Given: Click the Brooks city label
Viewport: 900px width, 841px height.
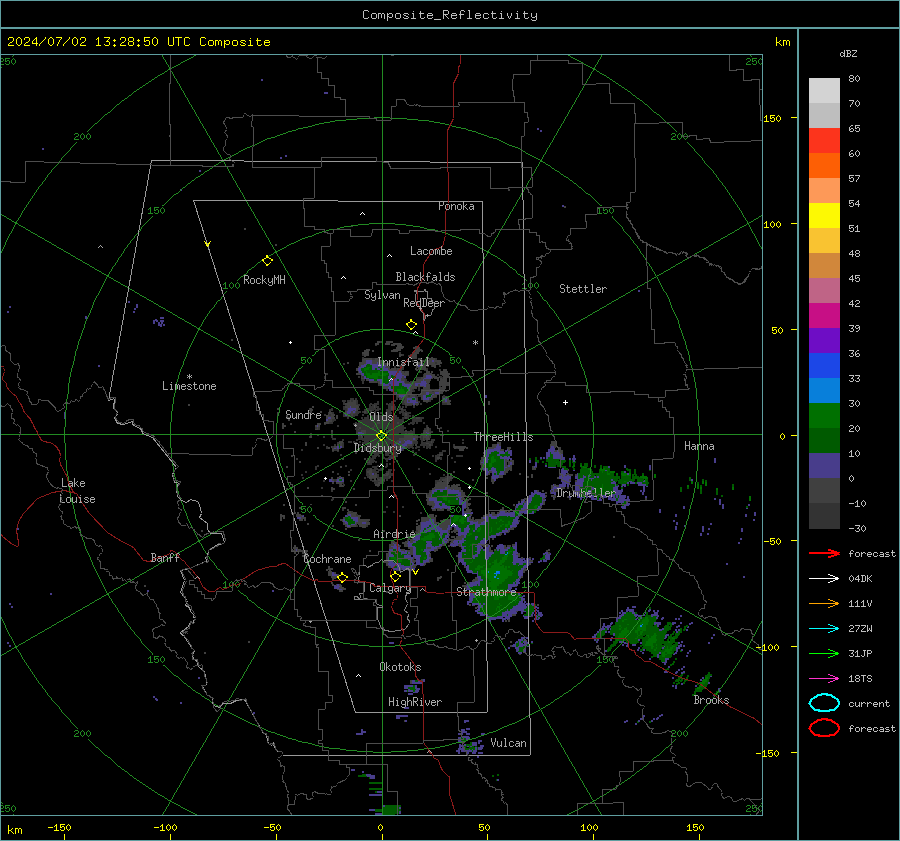Looking at the screenshot, I should coord(711,700).
